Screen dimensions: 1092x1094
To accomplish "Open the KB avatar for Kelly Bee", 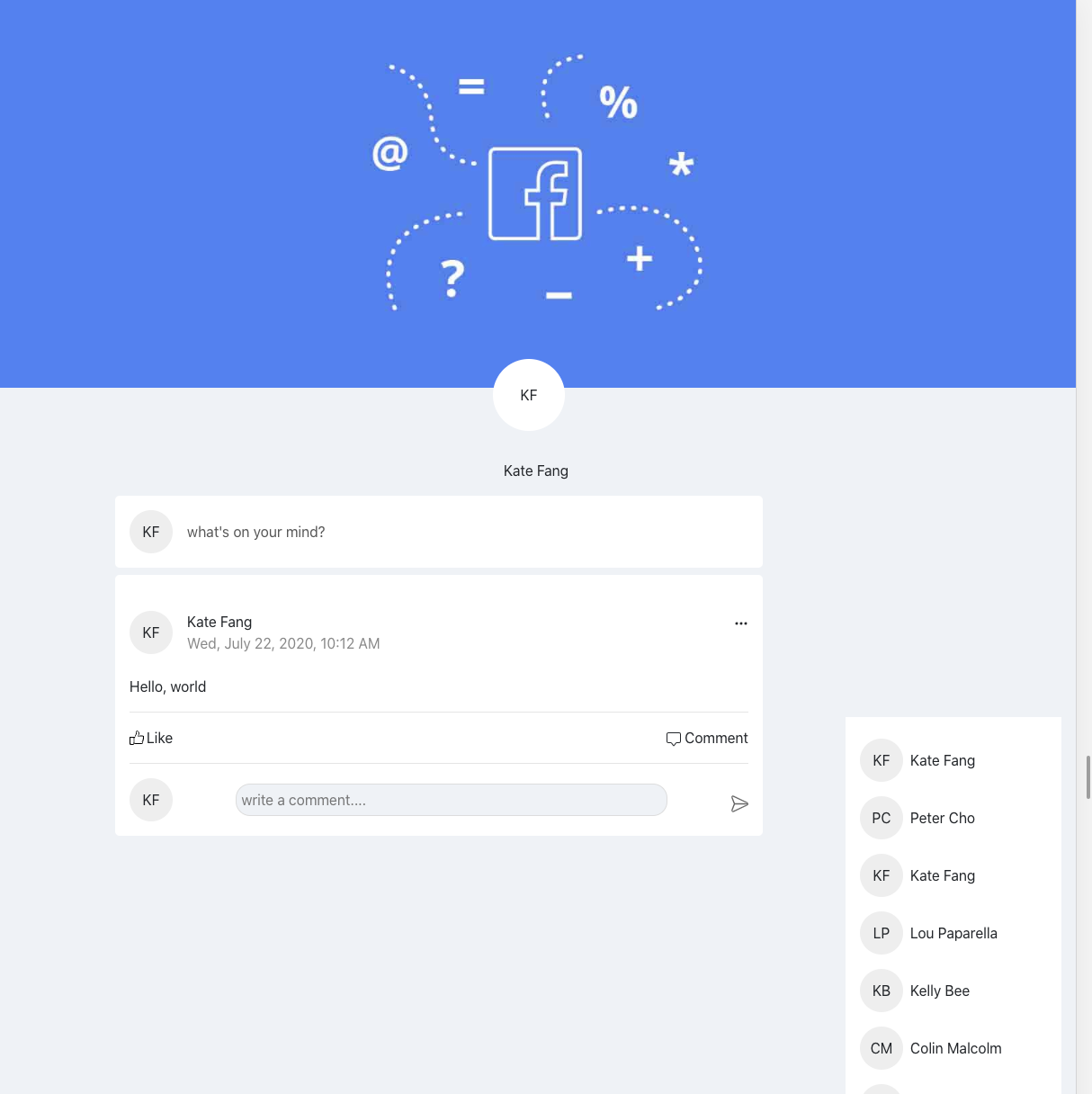I will click(x=882, y=991).
